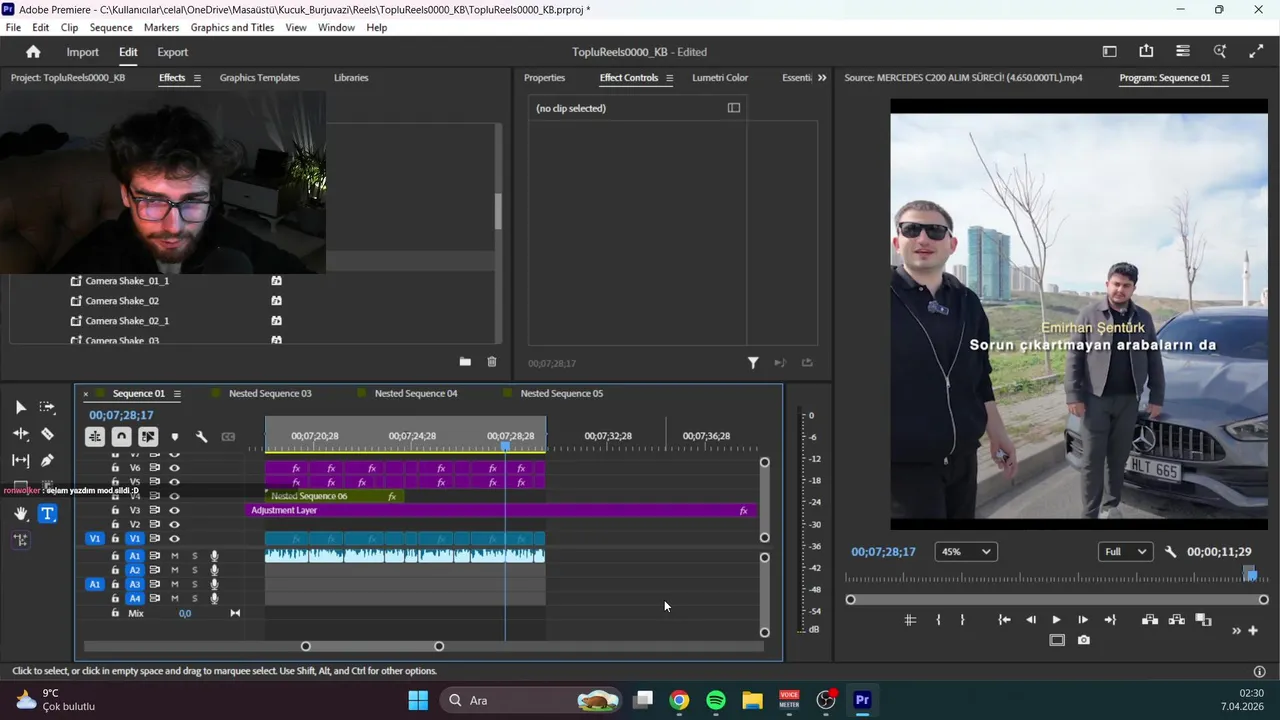Expand transport overflow chevron in Program monitor
The height and width of the screenshot is (720, 1280).
tap(1236, 631)
